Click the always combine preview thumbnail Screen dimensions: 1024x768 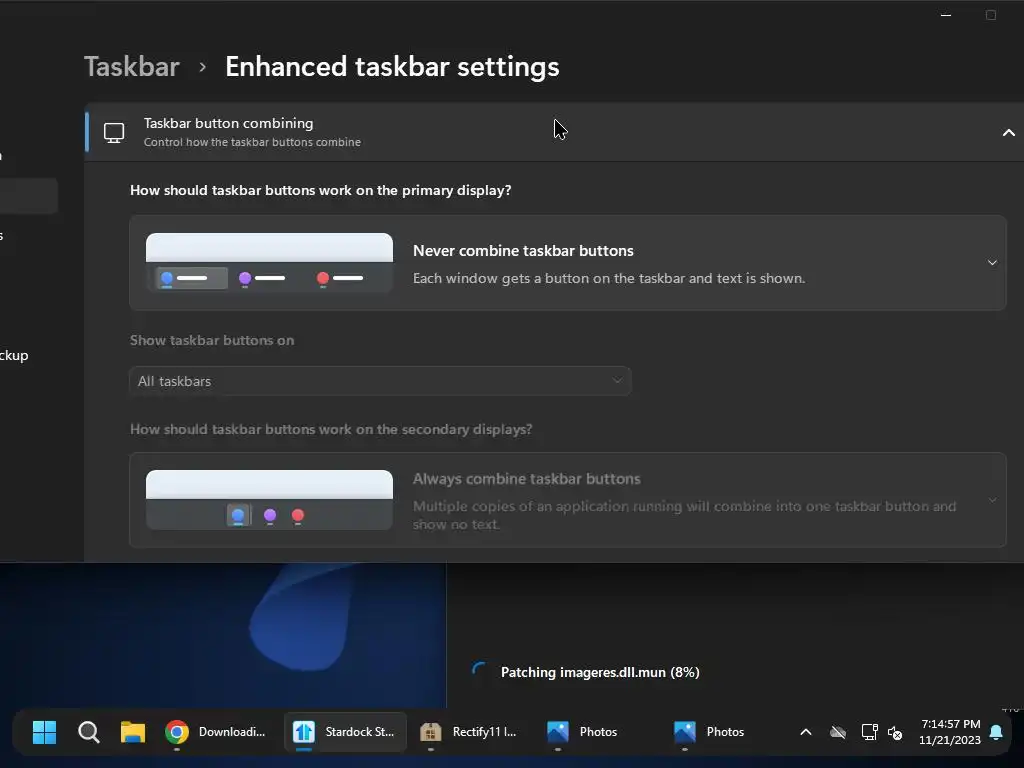click(269, 500)
